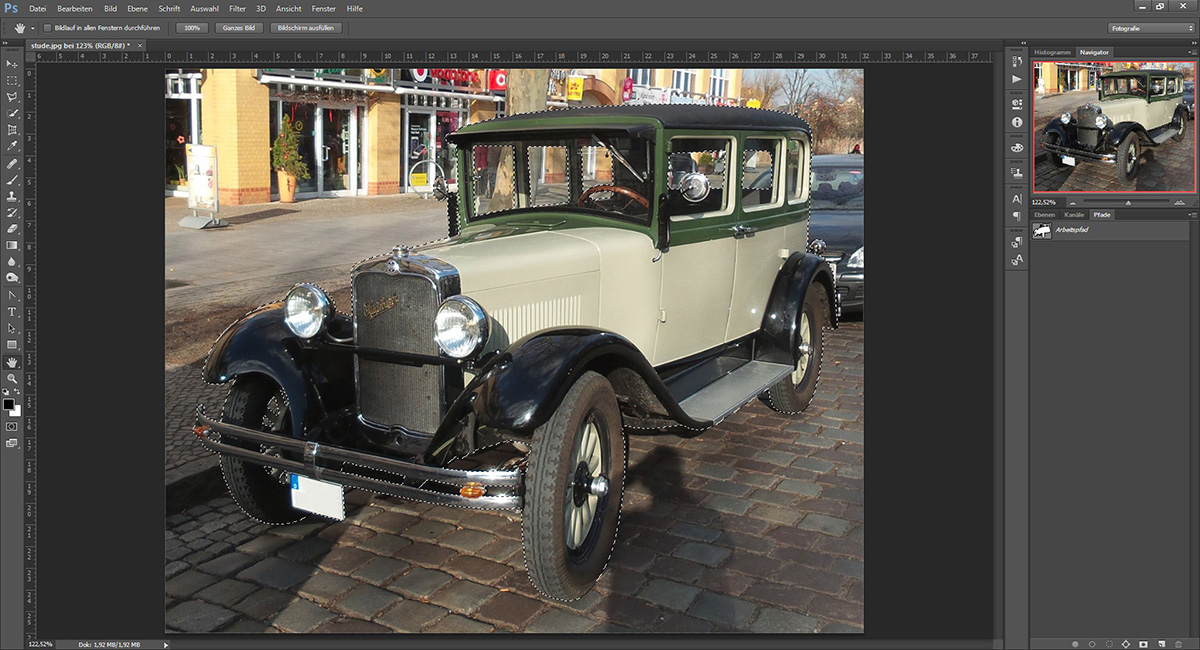This screenshot has width=1200, height=650.
Task: Open the Navigator panel options menu
Action: click(x=1190, y=52)
